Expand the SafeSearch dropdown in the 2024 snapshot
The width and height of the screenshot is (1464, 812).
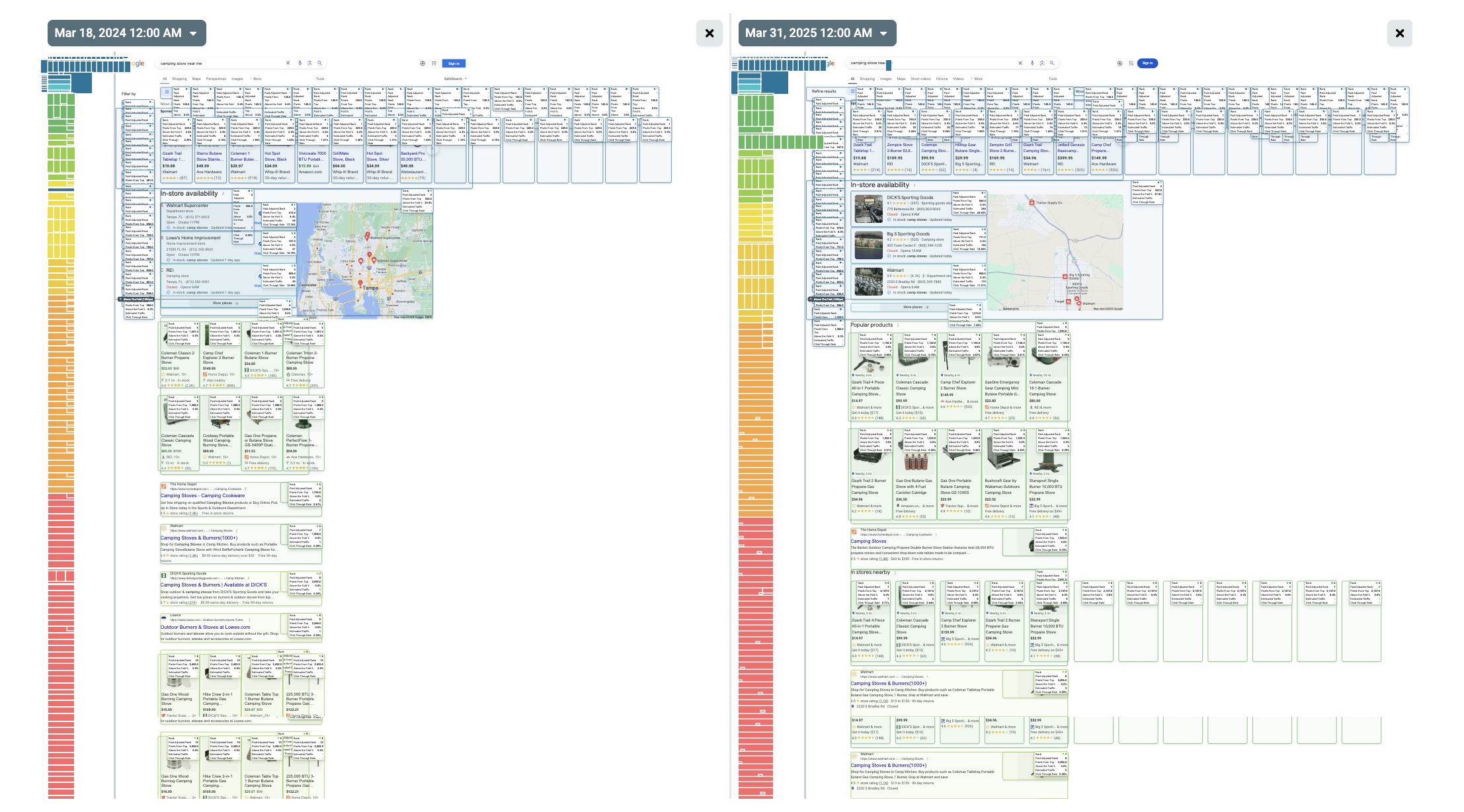pyautogui.click(x=455, y=79)
